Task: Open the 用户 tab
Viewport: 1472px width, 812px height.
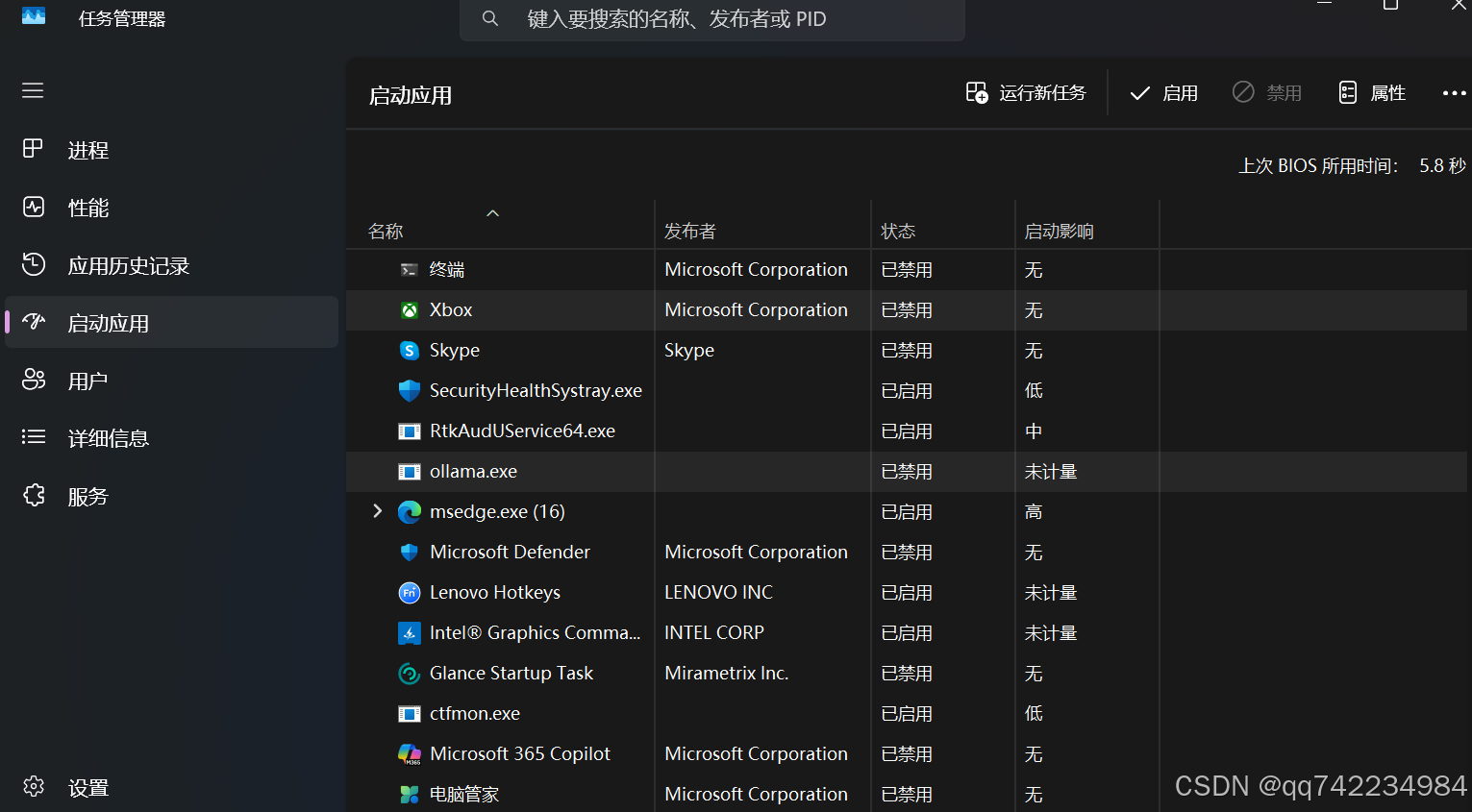Action: [x=172, y=381]
